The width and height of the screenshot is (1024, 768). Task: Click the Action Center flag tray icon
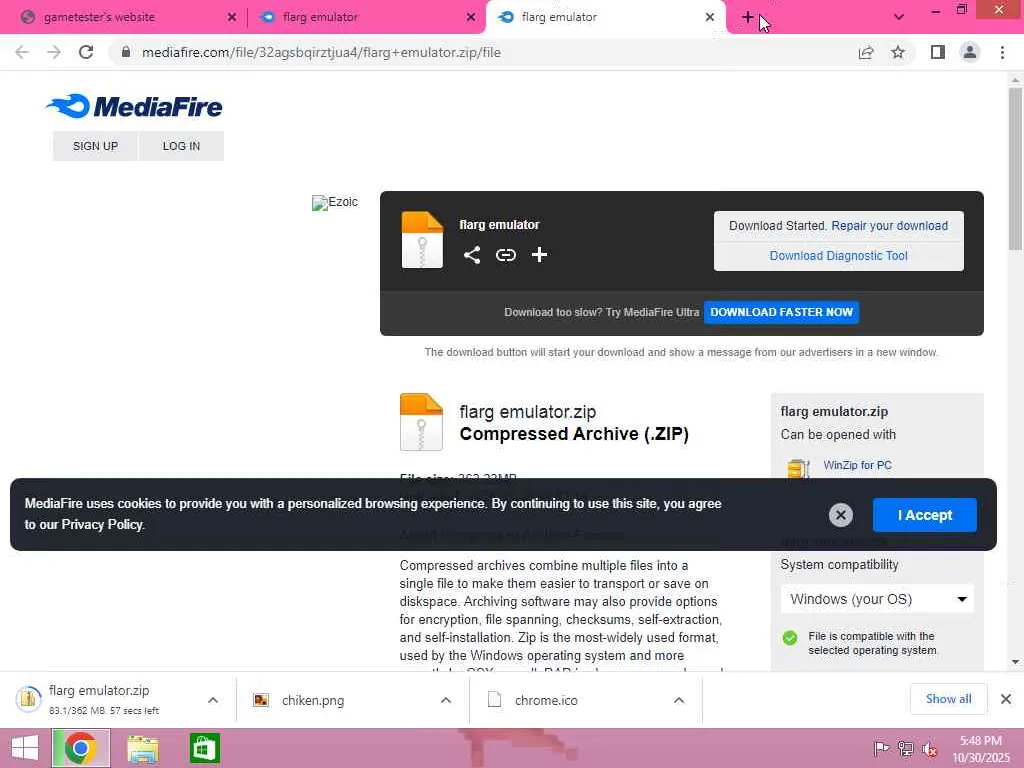click(x=881, y=748)
